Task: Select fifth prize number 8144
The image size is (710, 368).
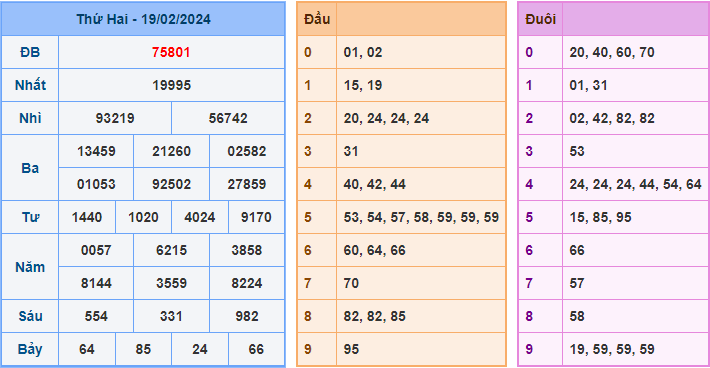Action: pos(96,283)
